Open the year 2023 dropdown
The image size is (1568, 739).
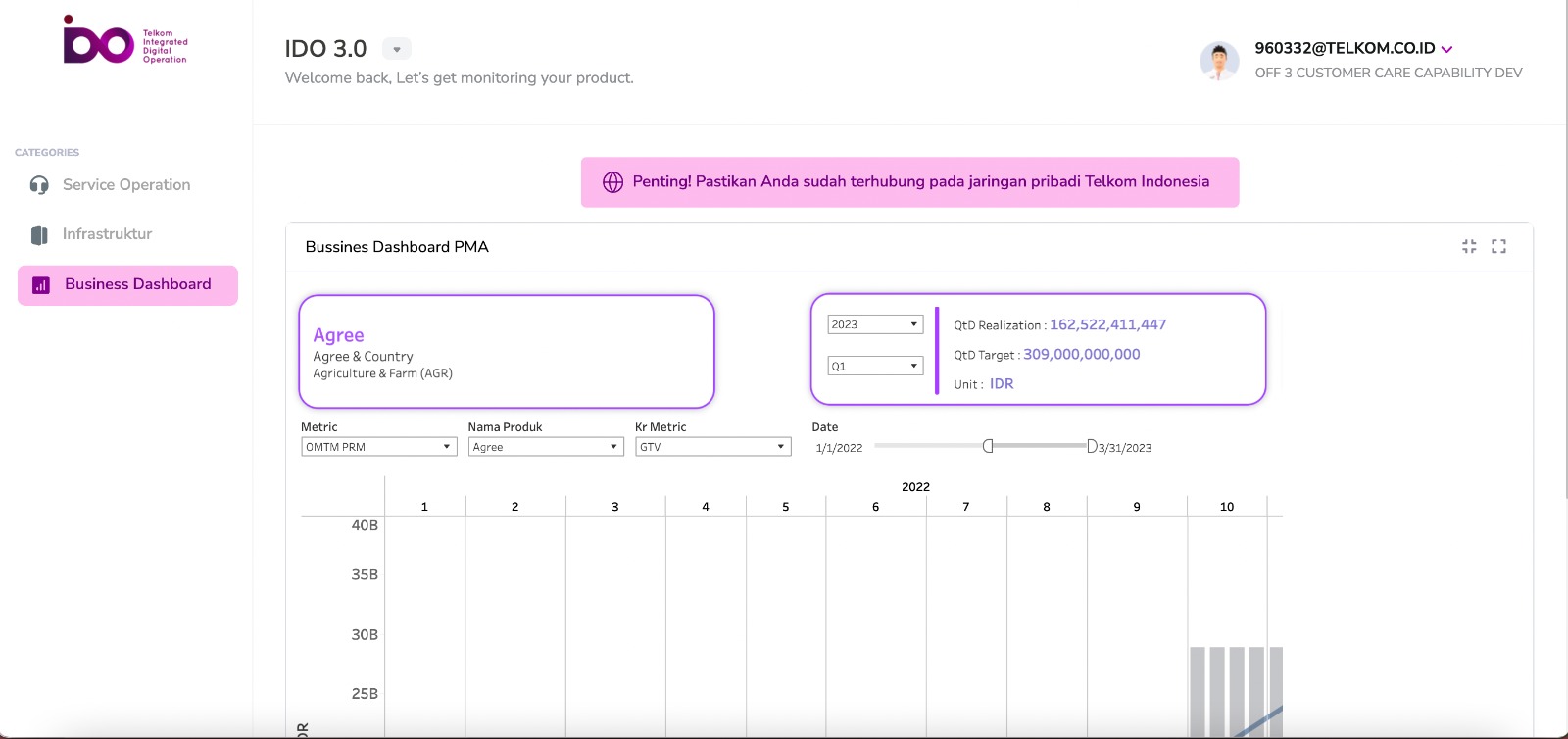pyautogui.click(x=875, y=324)
